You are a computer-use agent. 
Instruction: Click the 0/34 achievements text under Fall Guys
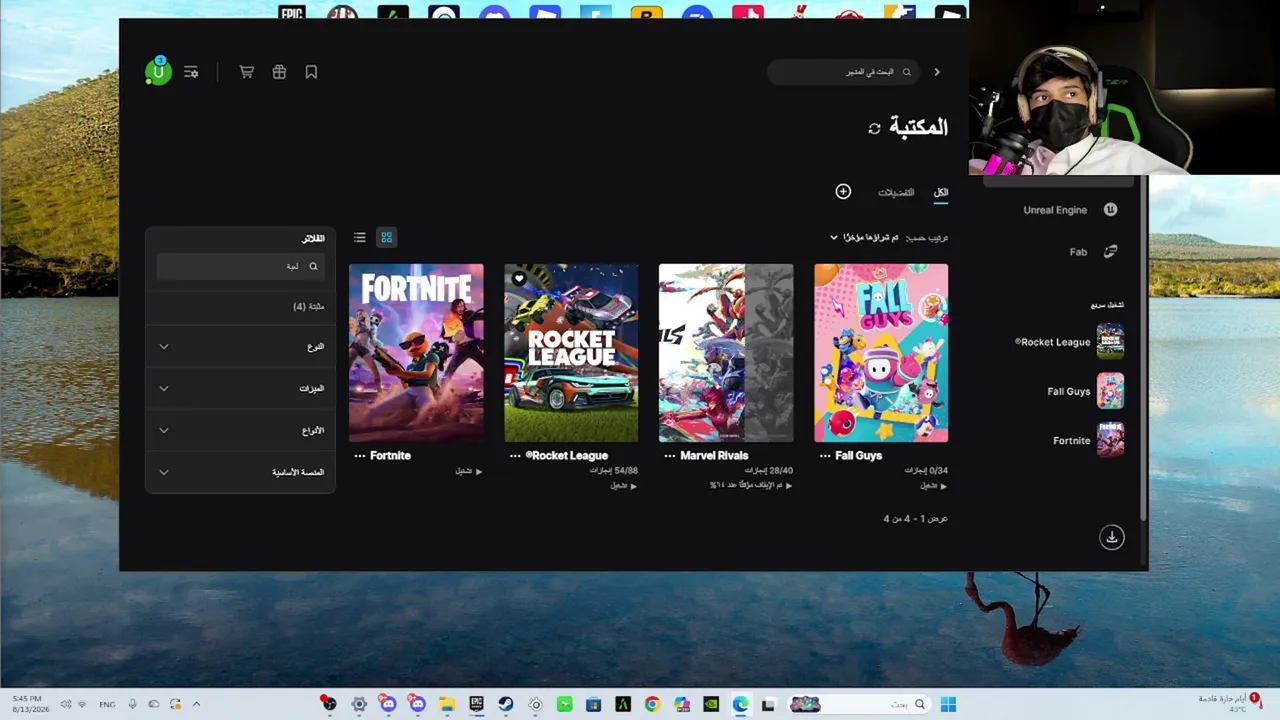click(926, 470)
